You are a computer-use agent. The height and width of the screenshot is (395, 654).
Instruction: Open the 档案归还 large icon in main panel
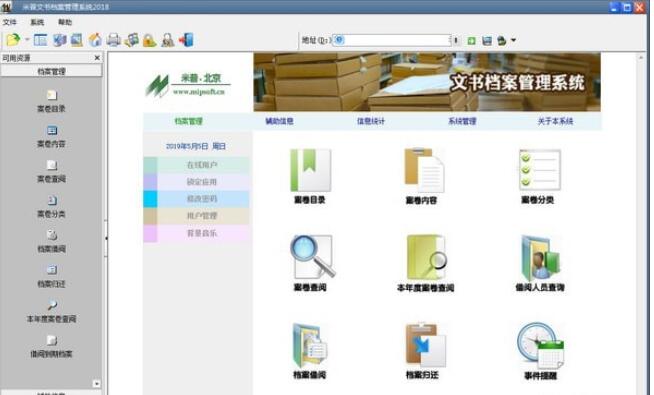(425, 345)
